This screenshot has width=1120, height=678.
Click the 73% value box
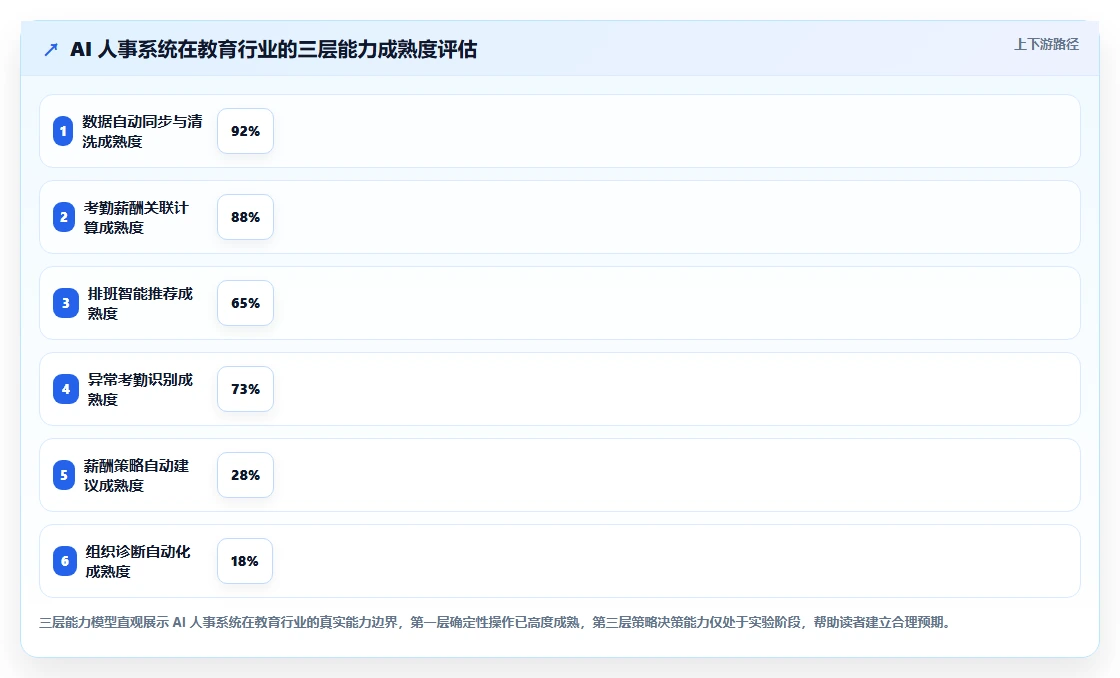point(245,389)
